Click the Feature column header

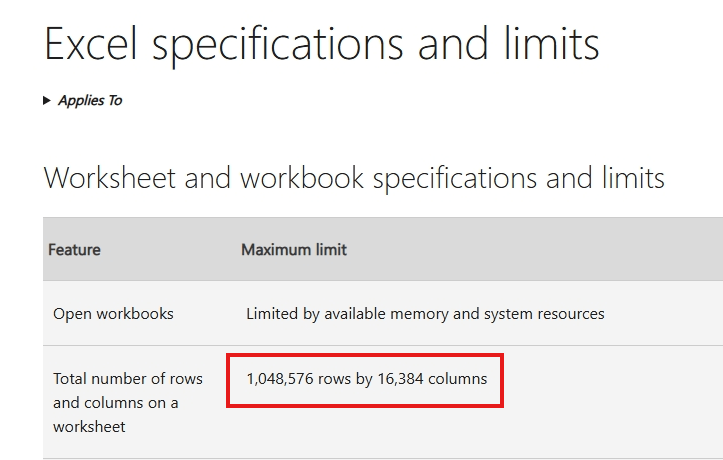(x=74, y=250)
